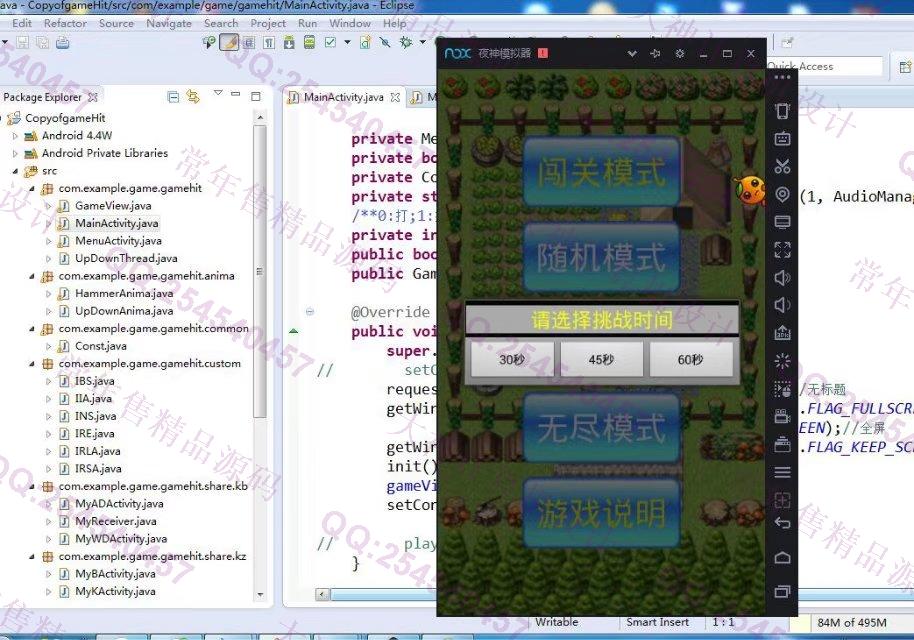Viewport: 914px width, 640px height.
Task: Click the Nox pin window icon
Action: pos(655,54)
